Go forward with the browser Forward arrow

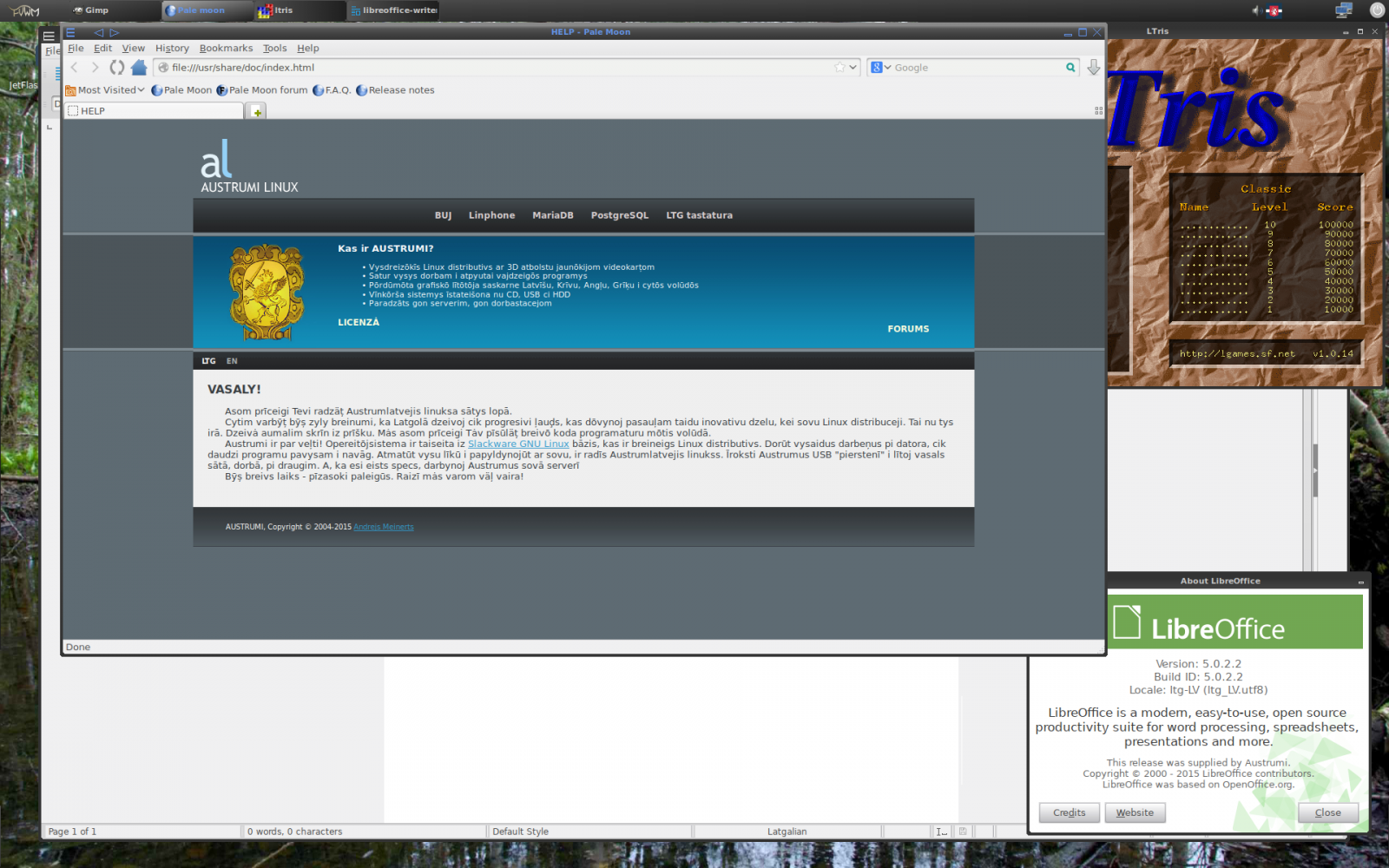click(x=95, y=68)
